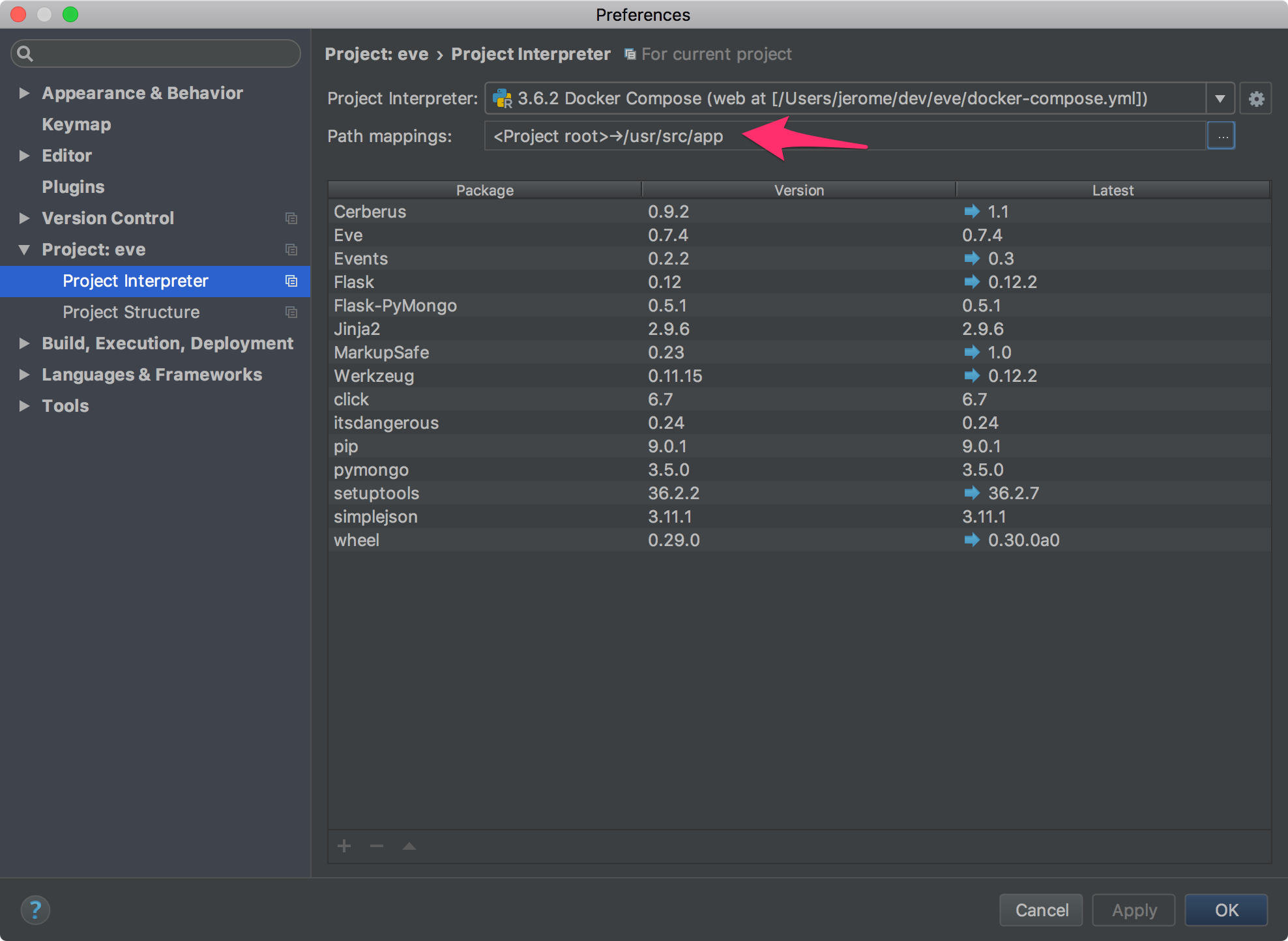Open the Keymap settings page
The width and height of the screenshot is (1288, 941).
tap(76, 124)
